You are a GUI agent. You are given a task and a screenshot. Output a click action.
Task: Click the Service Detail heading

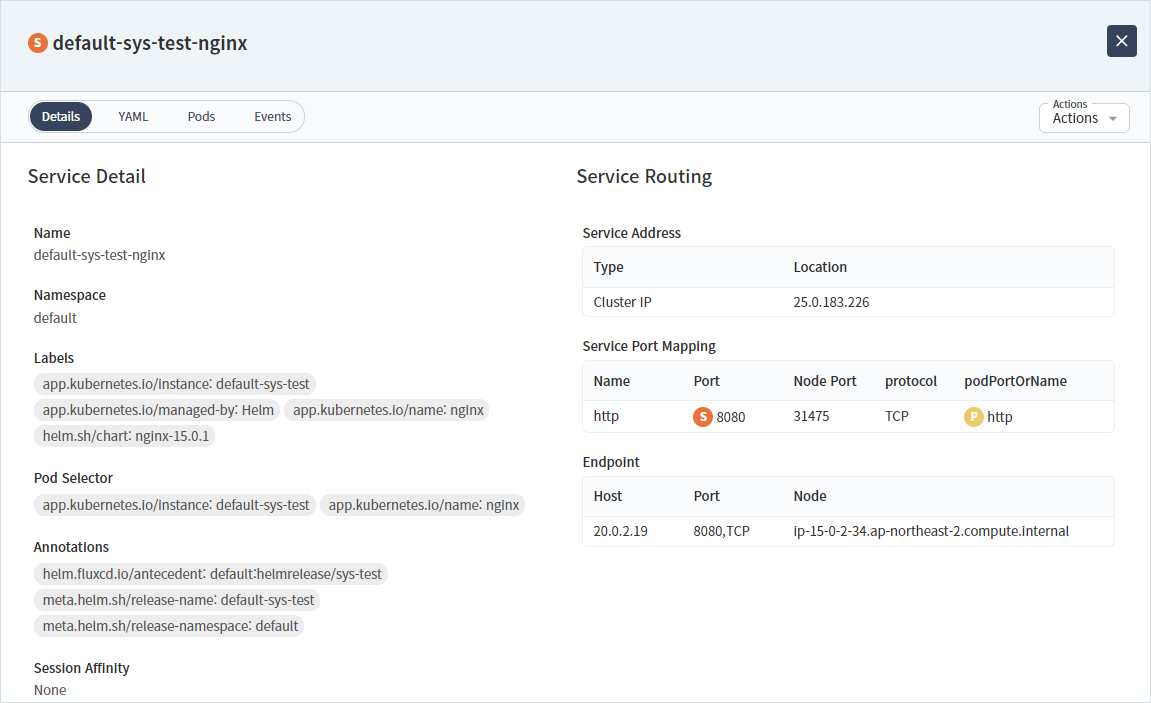click(x=87, y=176)
